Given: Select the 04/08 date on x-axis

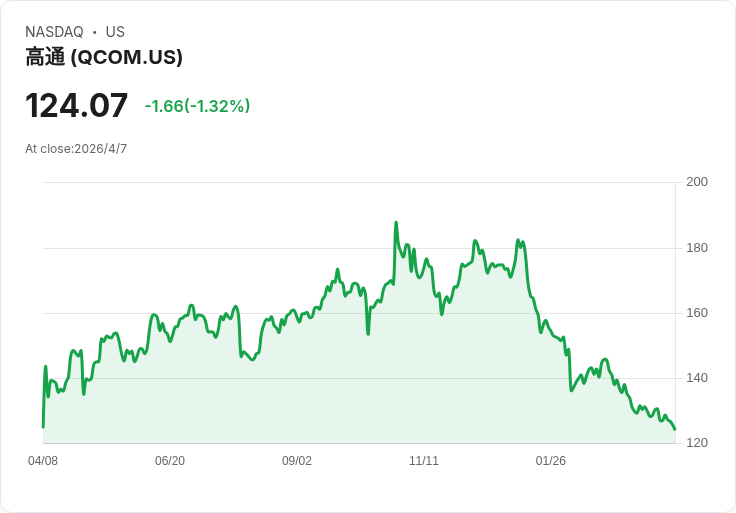Looking at the screenshot, I should coord(43,461).
